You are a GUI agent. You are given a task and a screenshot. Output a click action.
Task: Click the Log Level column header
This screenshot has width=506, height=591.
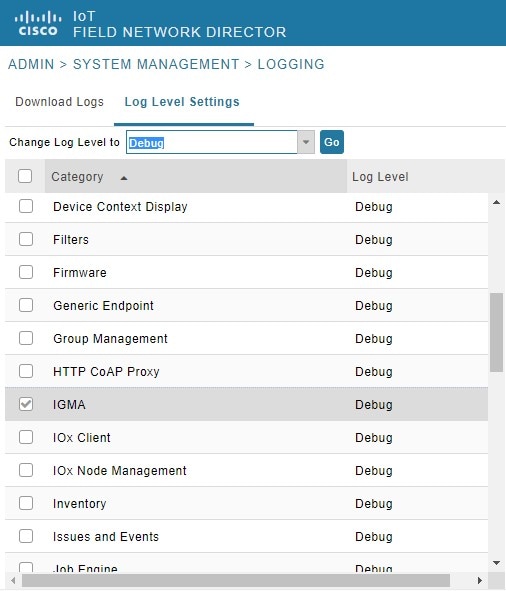tap(380, 177)
